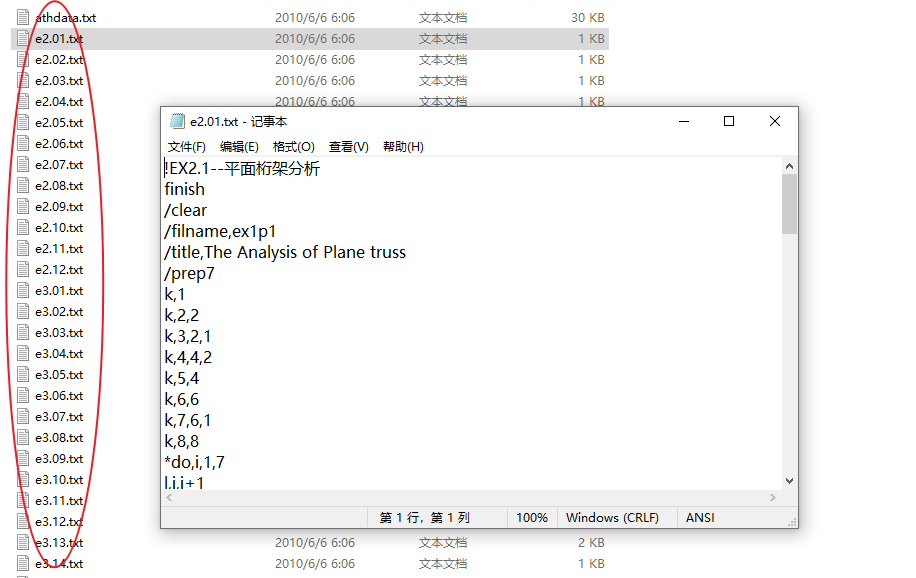Viewport: 916px width, 578px height.
Task: Click the file icon of e3.04.txt
Action: [23, 354]
